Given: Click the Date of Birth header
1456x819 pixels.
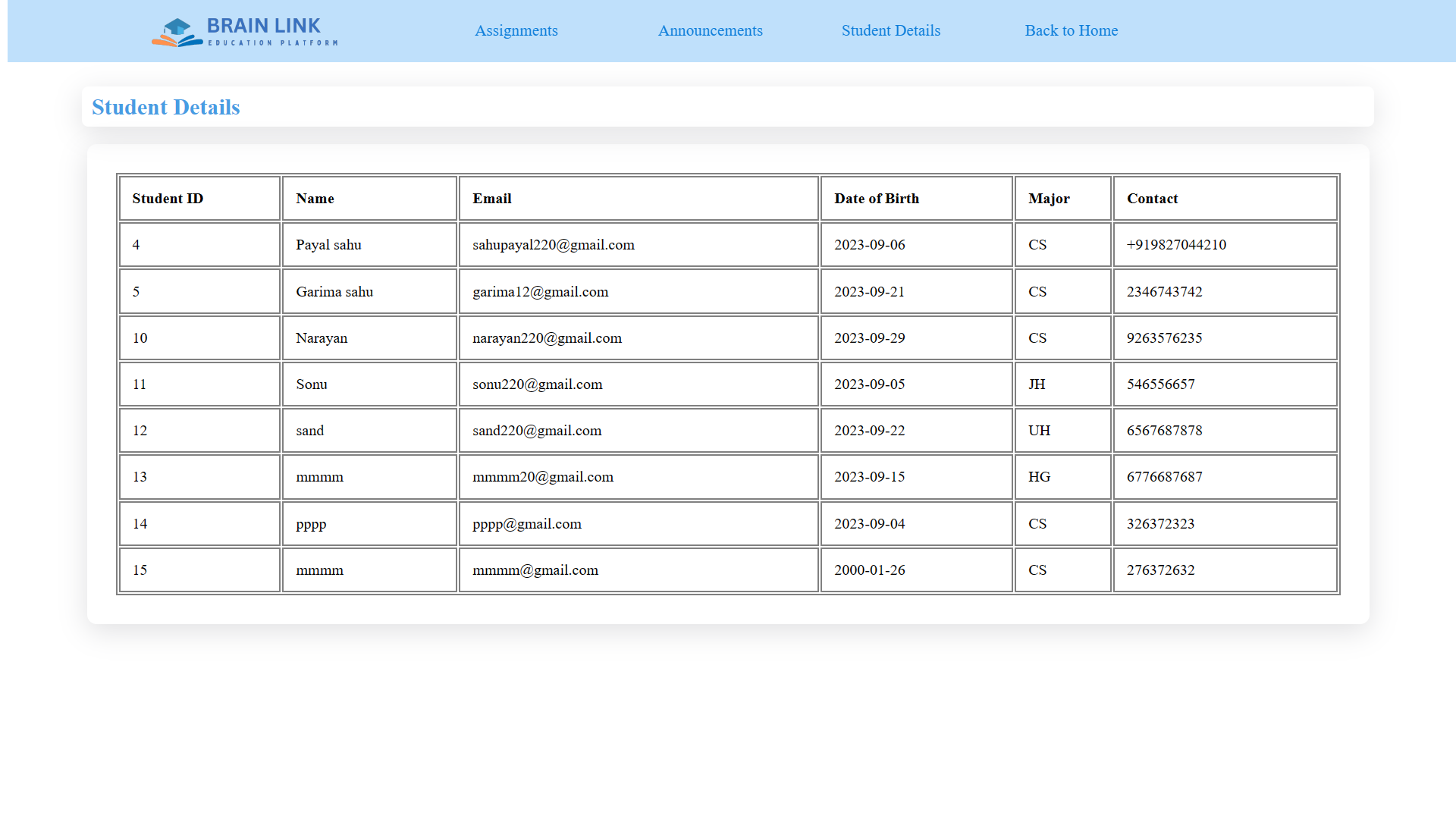Looking at the screenshot, I should pyautogui.click(x=877, y=199).
